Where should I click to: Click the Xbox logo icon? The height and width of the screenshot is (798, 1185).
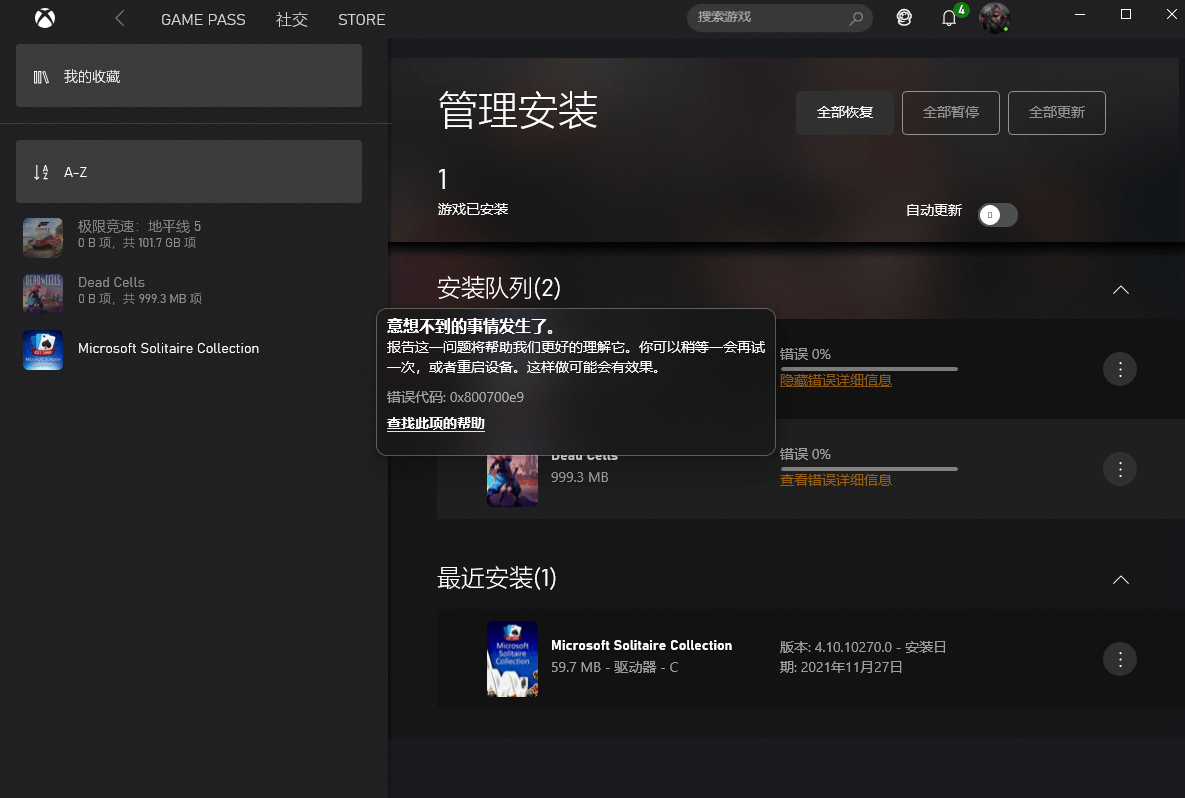click(45, 18)
